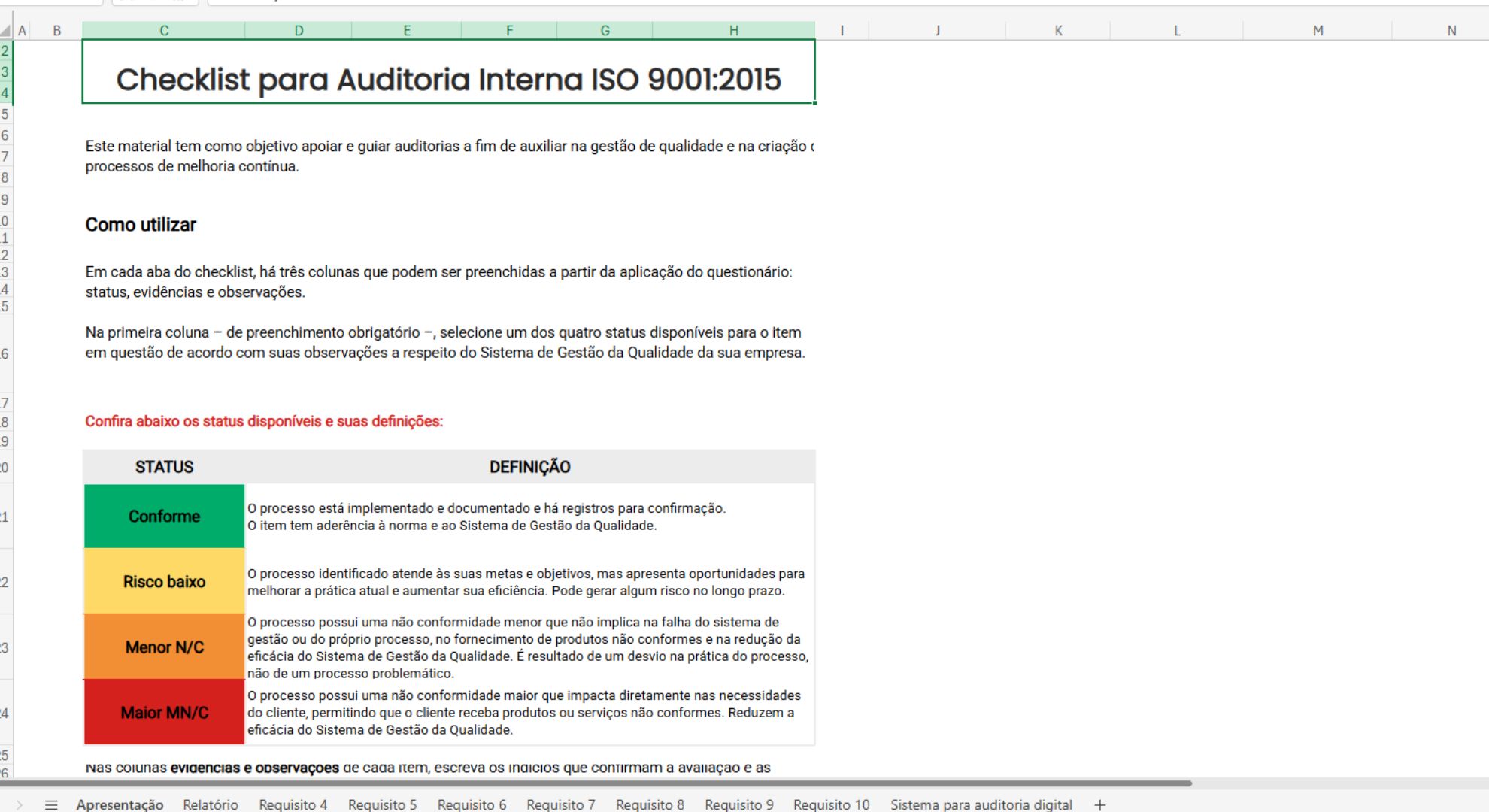Click the next-sheet navigation arrow

(20, 804)
